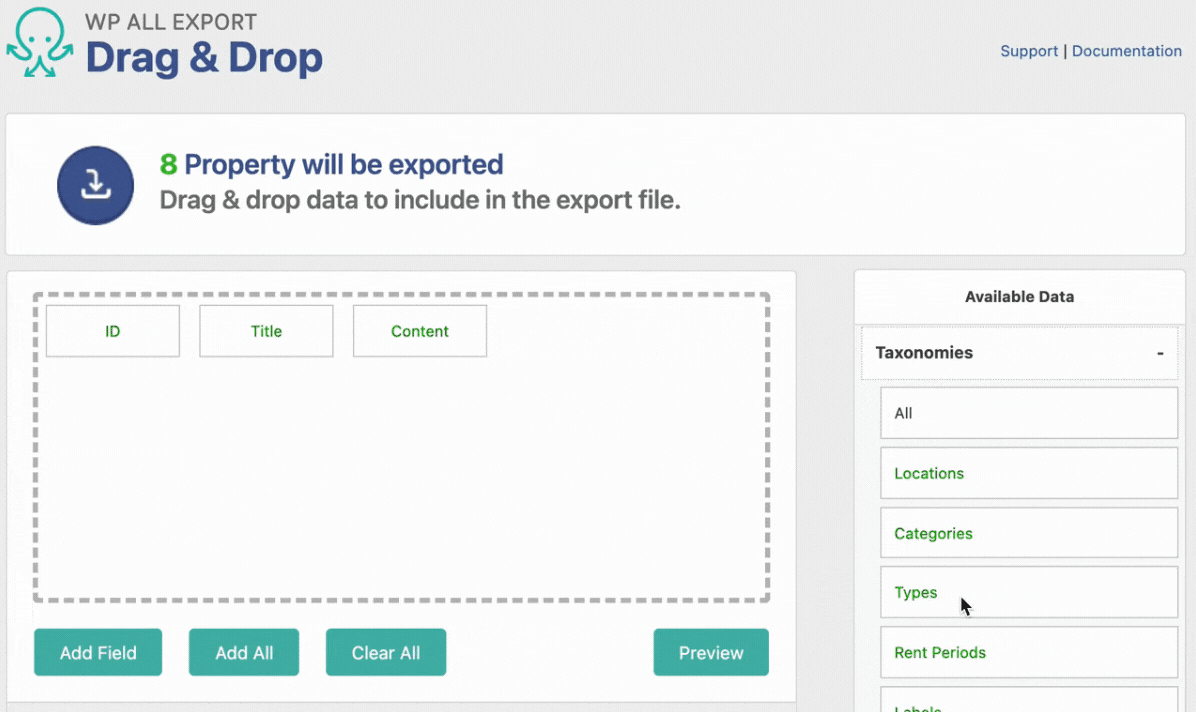Select the Rent Periods taxonomy item
Viewport: 1196px width, 712px height.
pyautogui.click(x=1028, y=652)
